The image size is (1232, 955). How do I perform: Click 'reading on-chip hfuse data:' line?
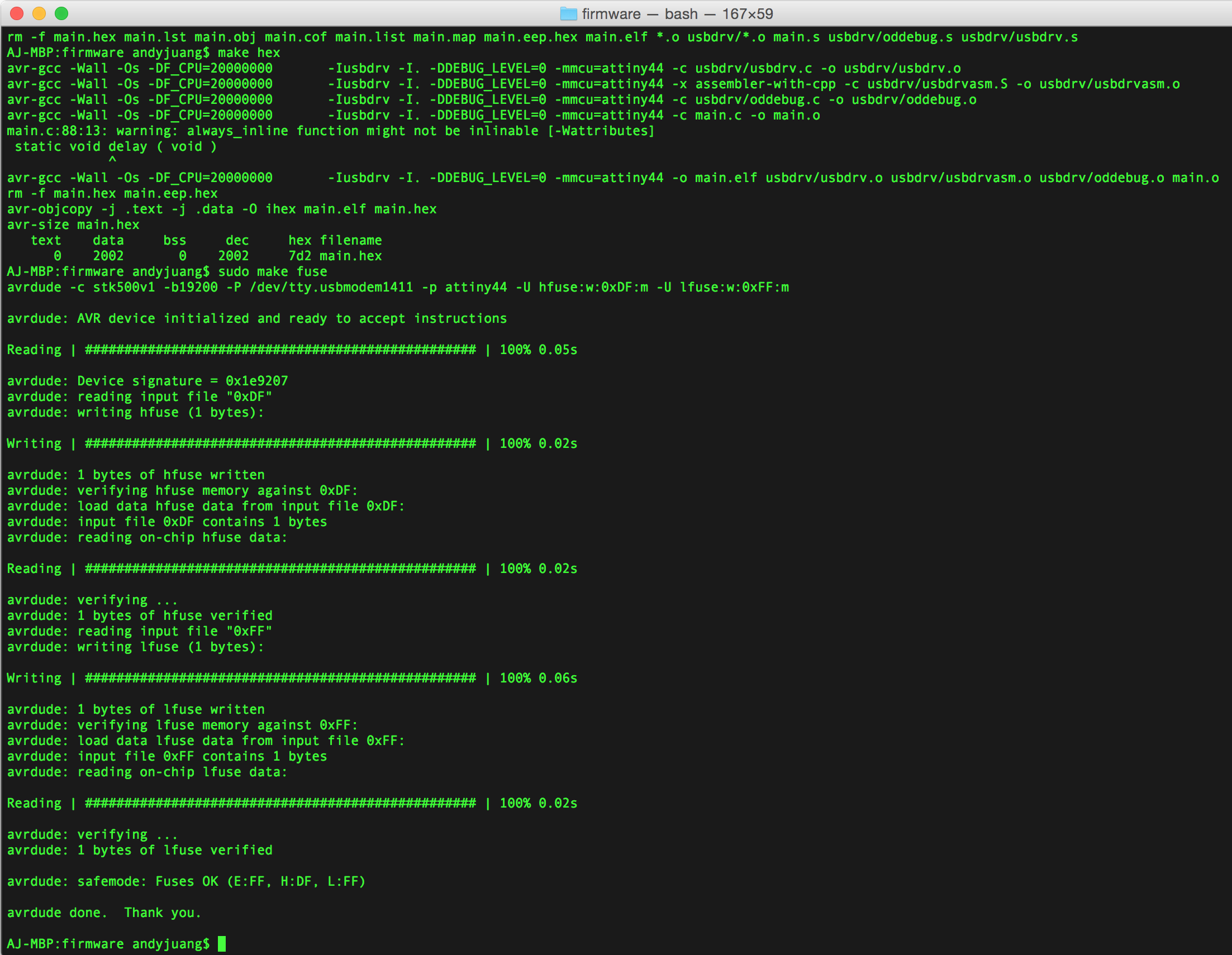click(x=148, y=537)
